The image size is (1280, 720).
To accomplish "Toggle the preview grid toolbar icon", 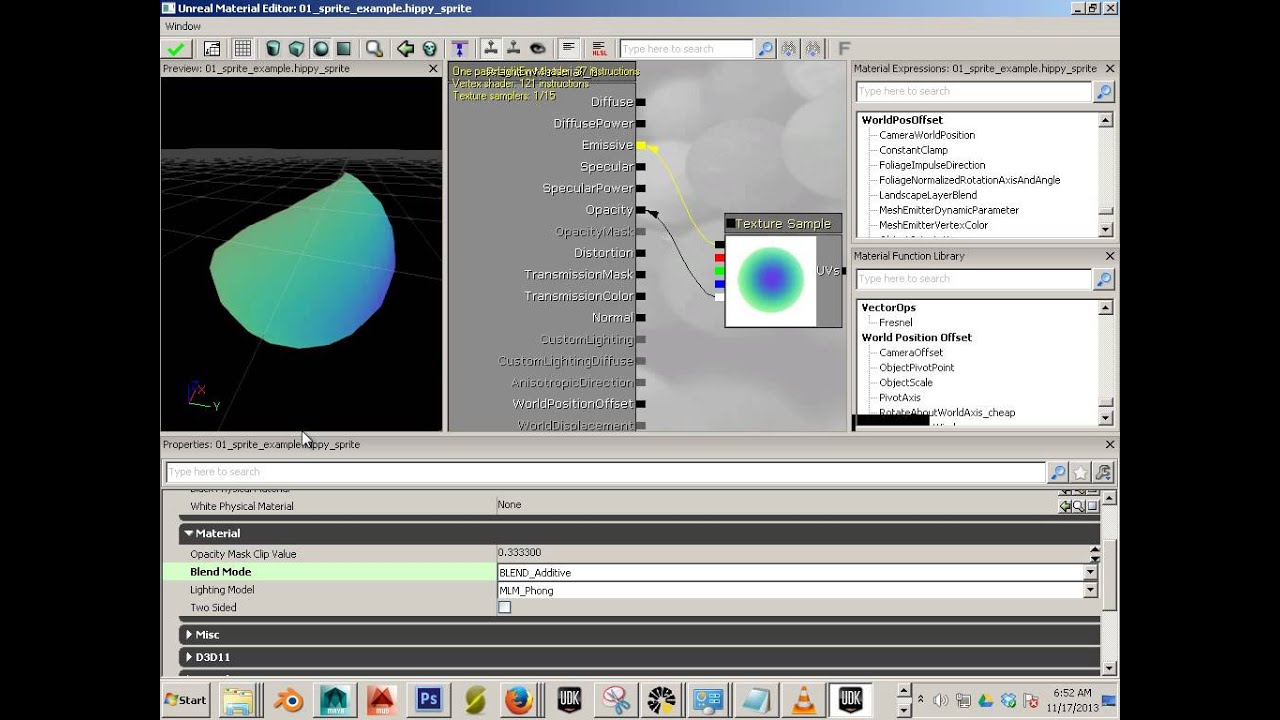I will [242, 48].
